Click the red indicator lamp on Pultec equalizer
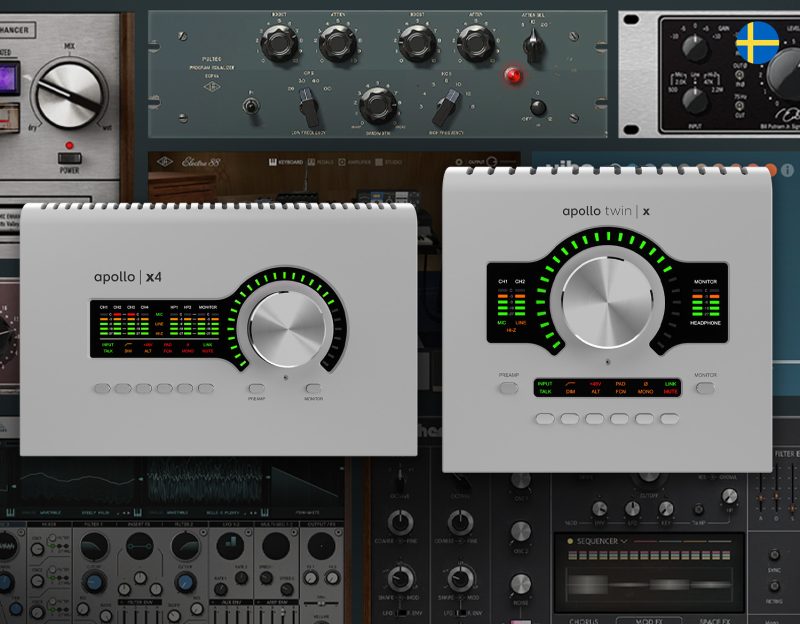The image size is (800, 624). point(513,76)
